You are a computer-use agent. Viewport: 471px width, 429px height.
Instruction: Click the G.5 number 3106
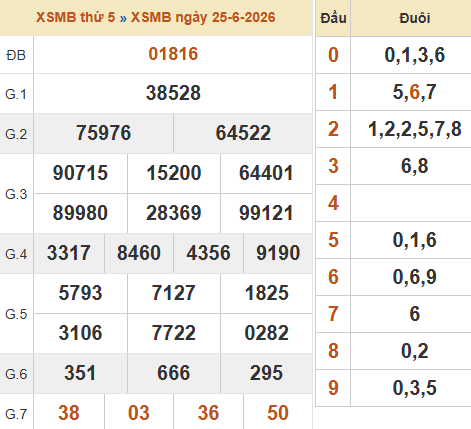click(80, 333)
